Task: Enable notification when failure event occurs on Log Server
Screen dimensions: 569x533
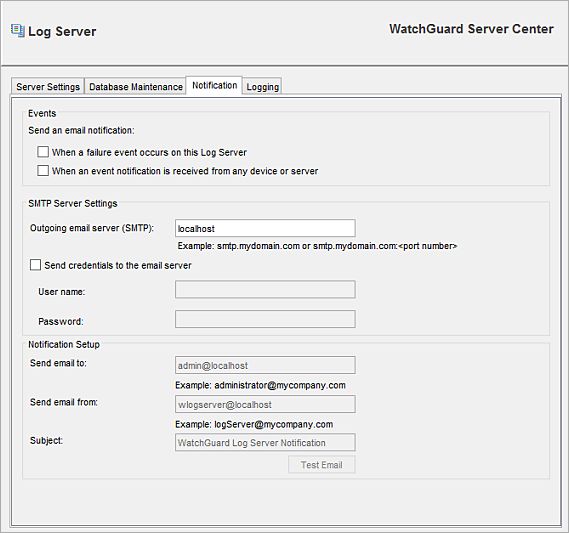Action: [43, 152]
